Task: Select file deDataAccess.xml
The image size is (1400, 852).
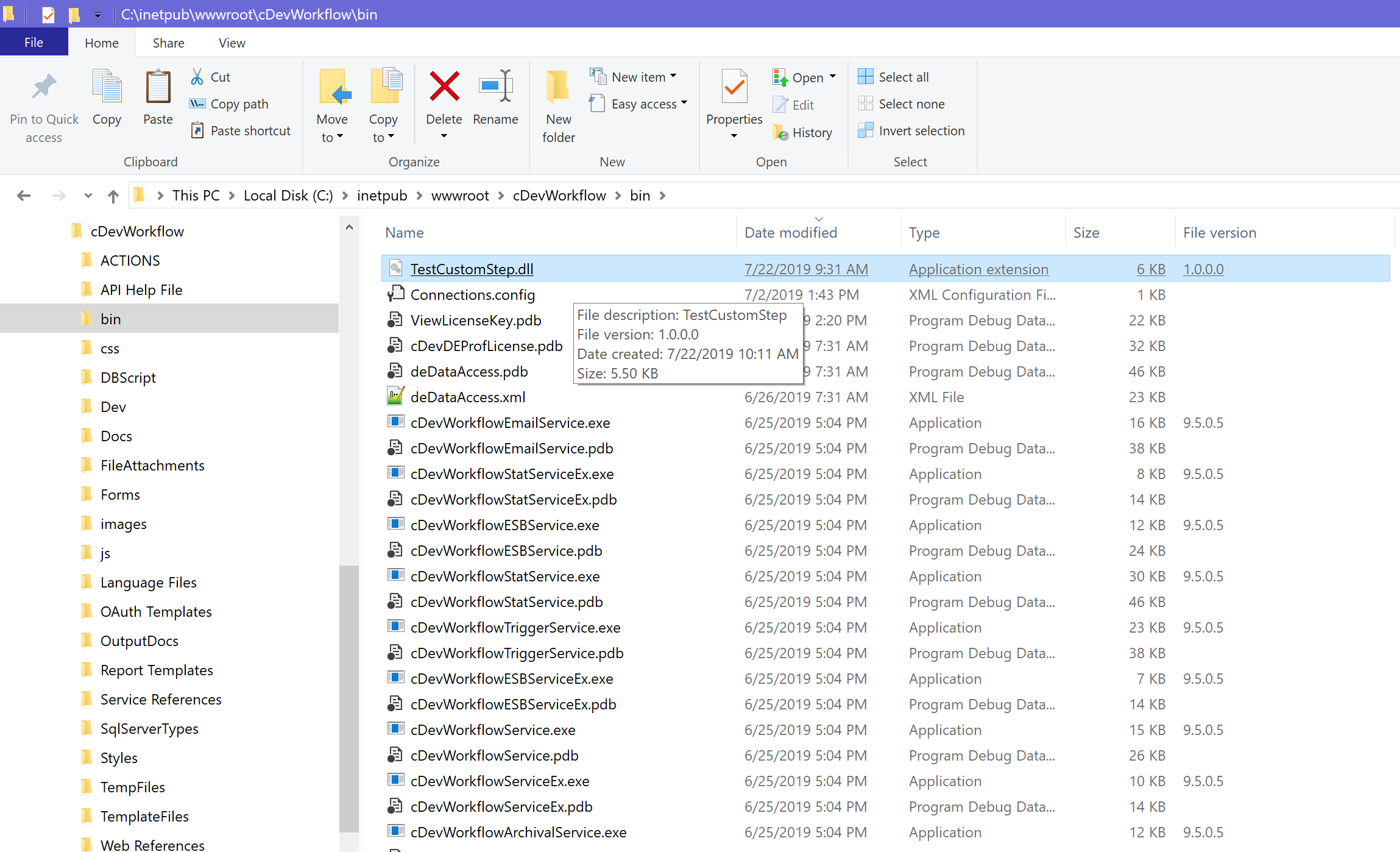Action: pyautogui.click(x=467, y=397)
